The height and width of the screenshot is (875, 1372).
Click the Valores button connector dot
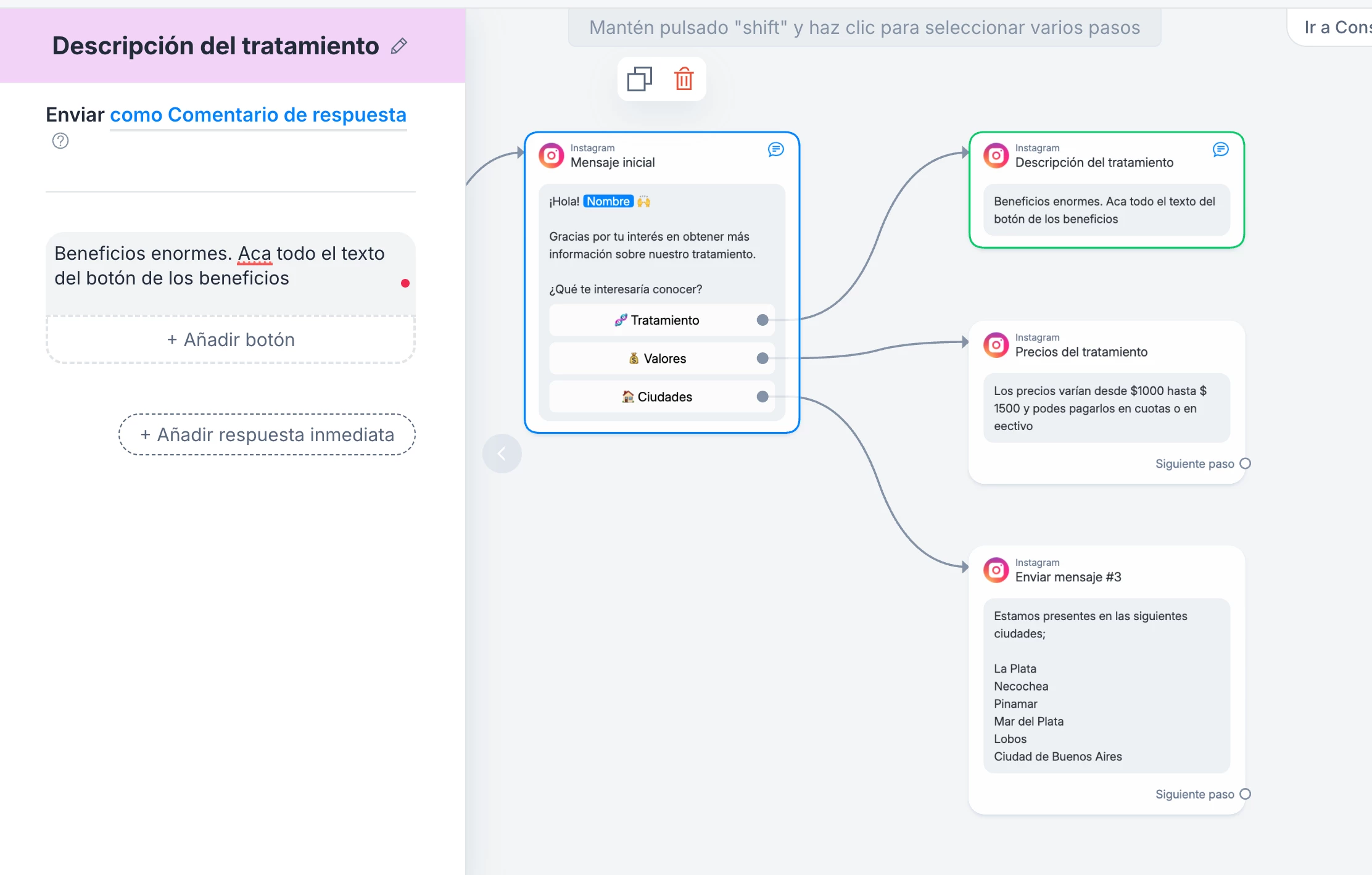[x=762, y=358]
